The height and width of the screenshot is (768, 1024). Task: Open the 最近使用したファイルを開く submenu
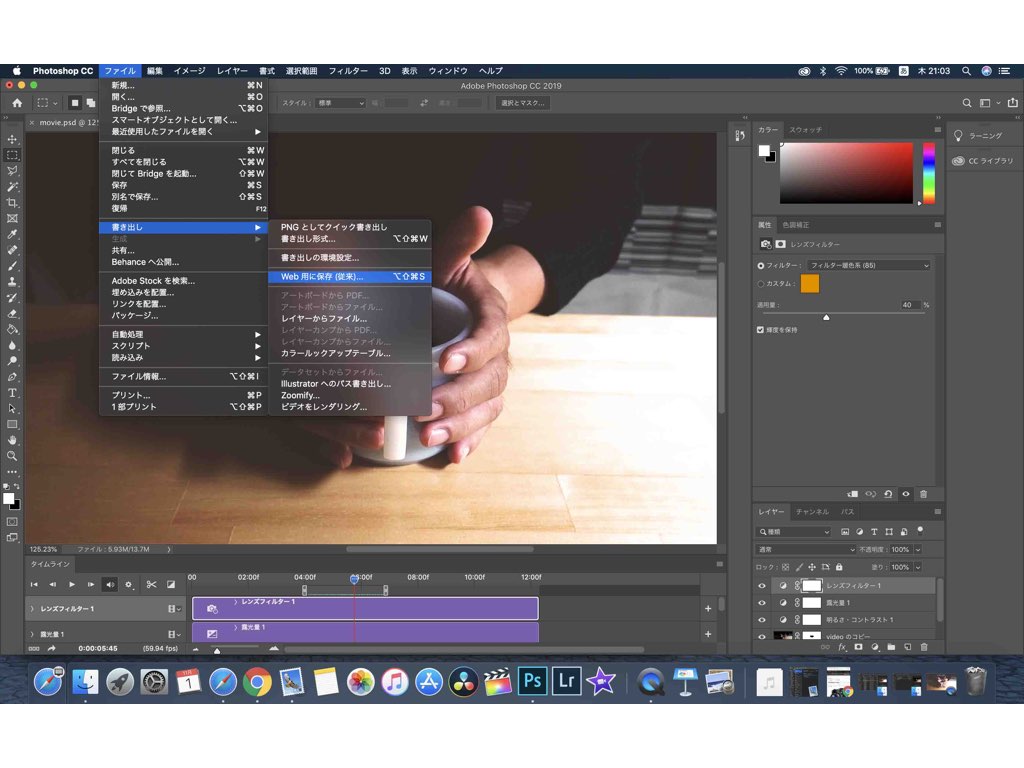click(x=186, y=131)
